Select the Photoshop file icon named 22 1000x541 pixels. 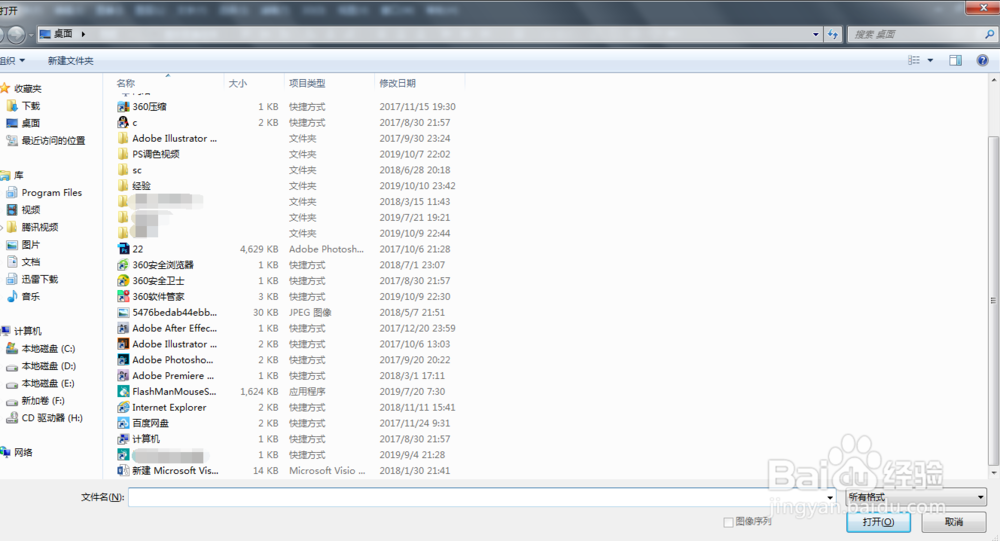tap(123, 249)
